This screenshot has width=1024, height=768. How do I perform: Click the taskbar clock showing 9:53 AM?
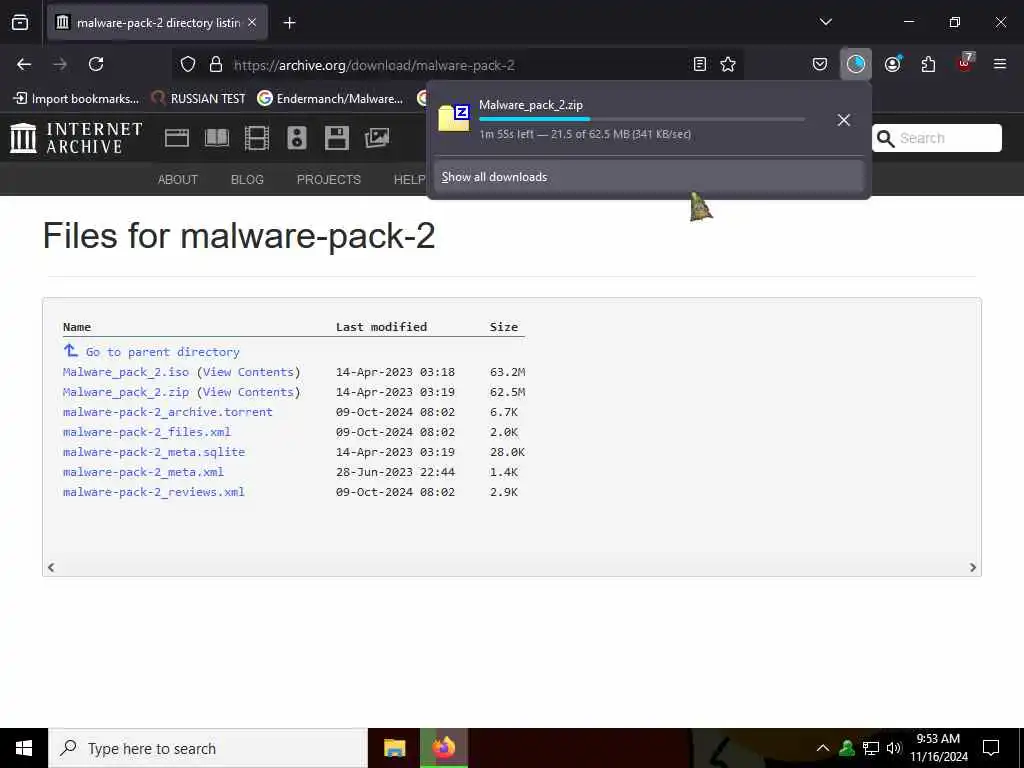pos(938,748)
